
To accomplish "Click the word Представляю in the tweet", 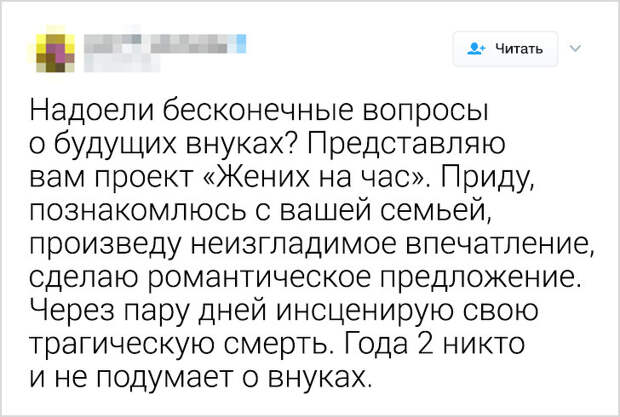I will coord(406,143).
